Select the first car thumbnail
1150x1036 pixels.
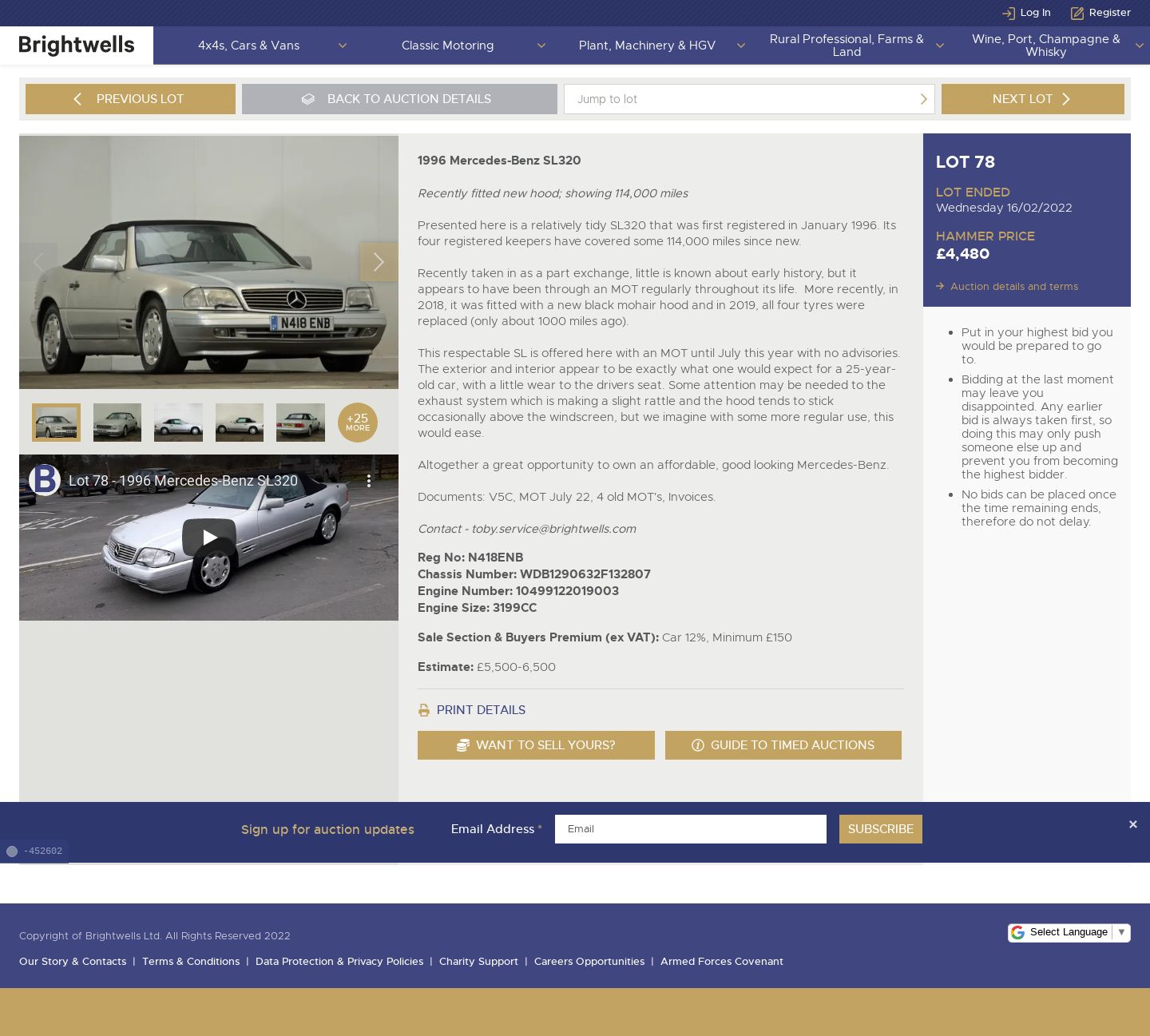pyautogui.click(x=56, y=423)
